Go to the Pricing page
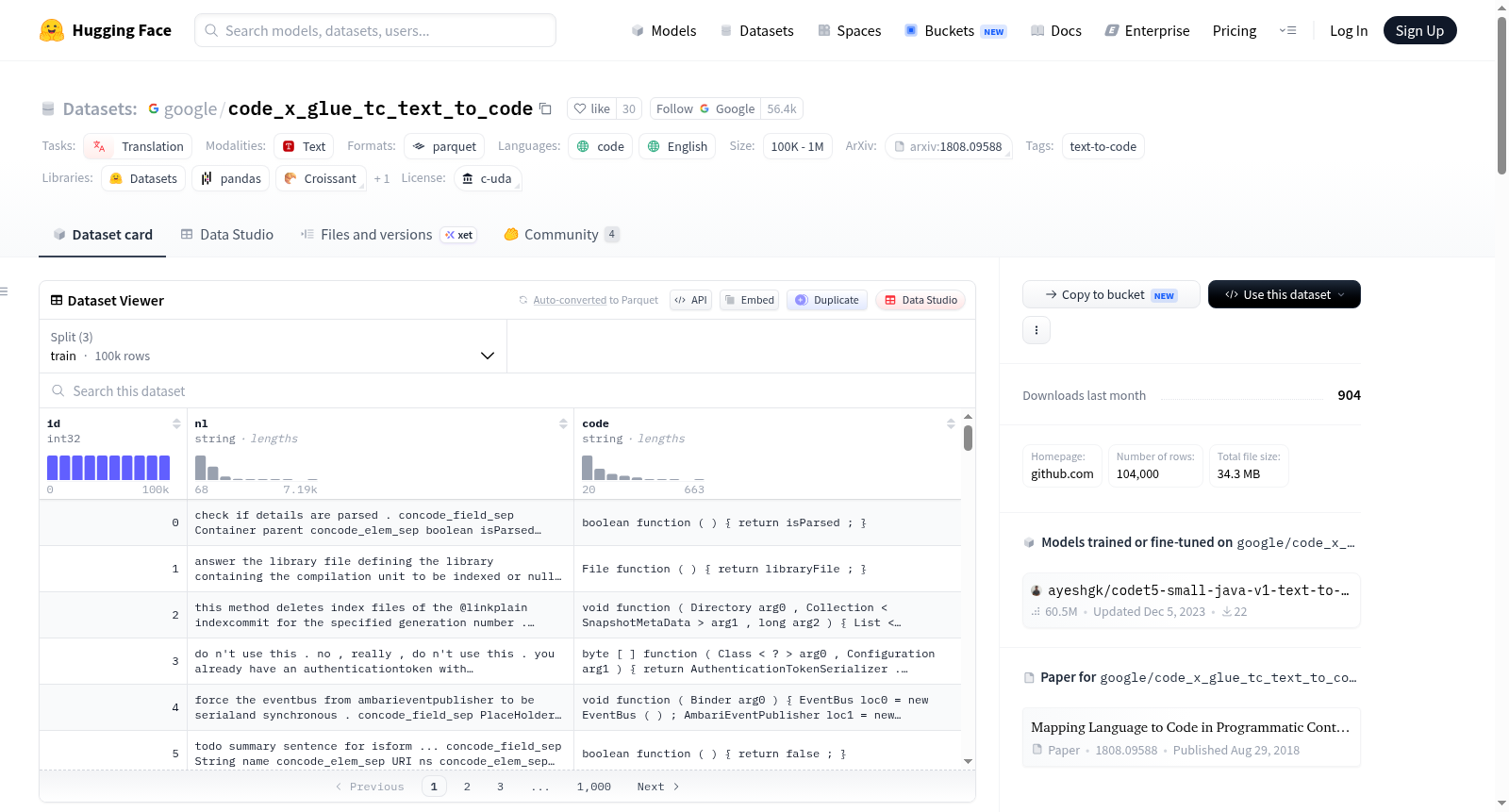Image resolution: width=1509 pixels, height=812 pixels. (1235, 30)
